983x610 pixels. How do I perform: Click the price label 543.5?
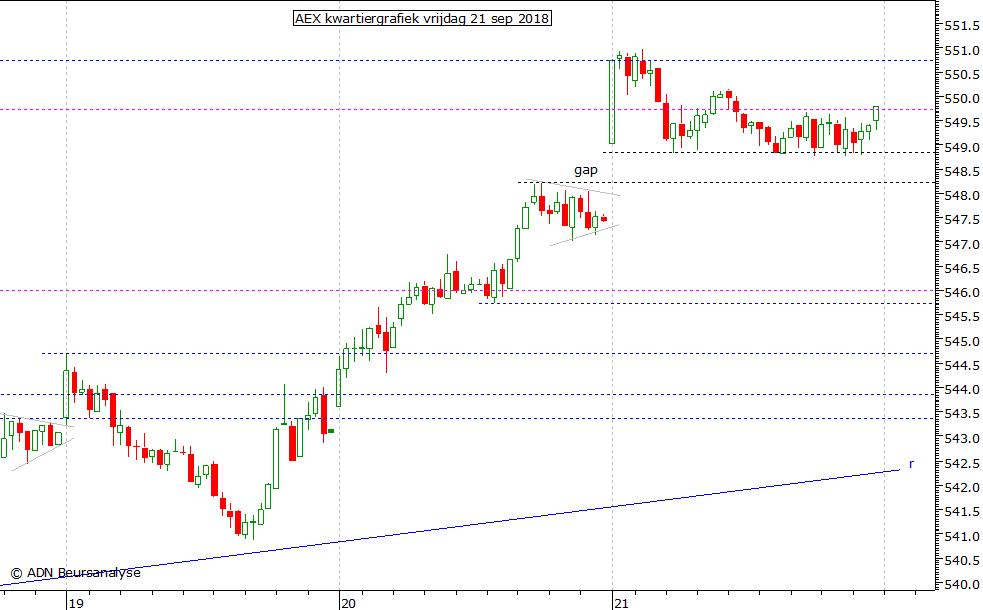pos(962,414)
